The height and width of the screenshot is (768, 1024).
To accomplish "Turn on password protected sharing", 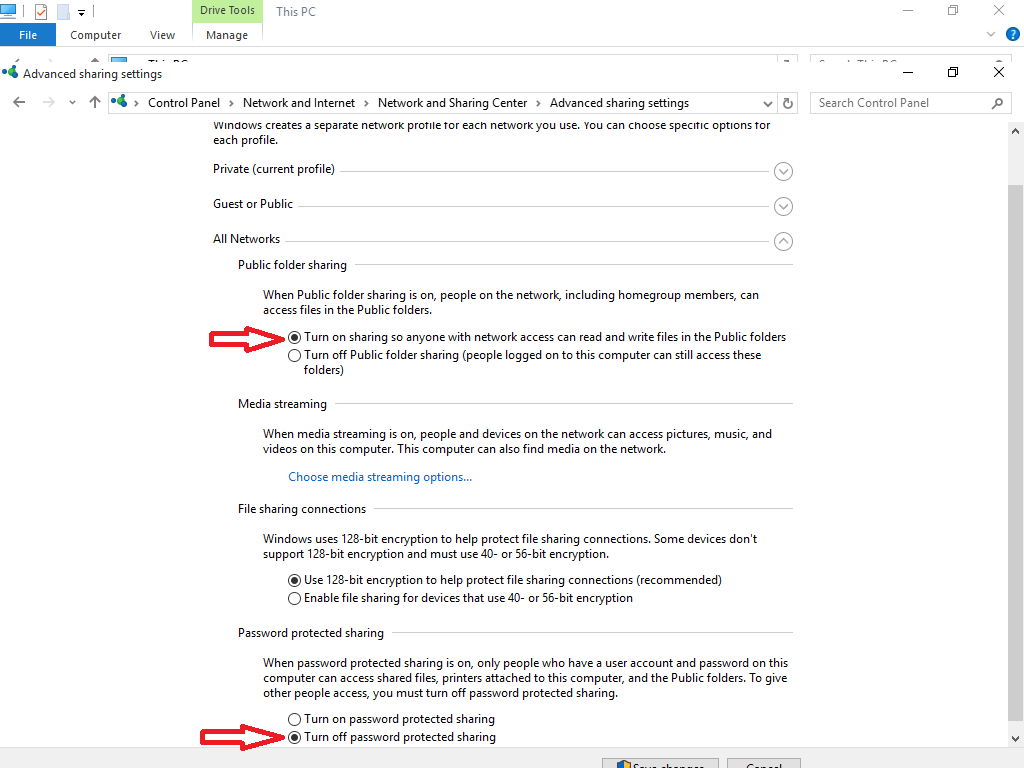I will (x=295, y=718).
